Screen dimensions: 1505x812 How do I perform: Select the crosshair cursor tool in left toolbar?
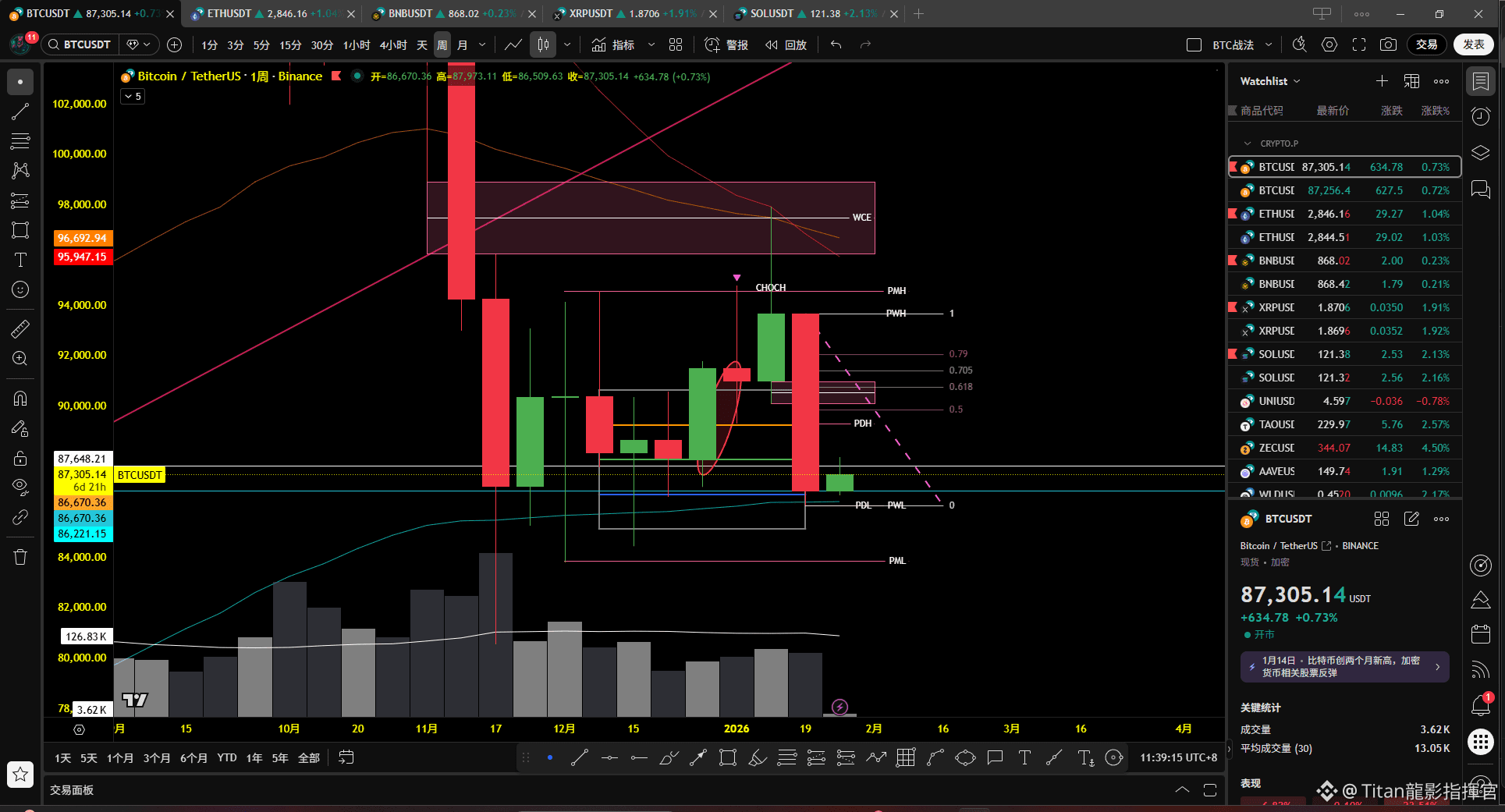[20, 82]
